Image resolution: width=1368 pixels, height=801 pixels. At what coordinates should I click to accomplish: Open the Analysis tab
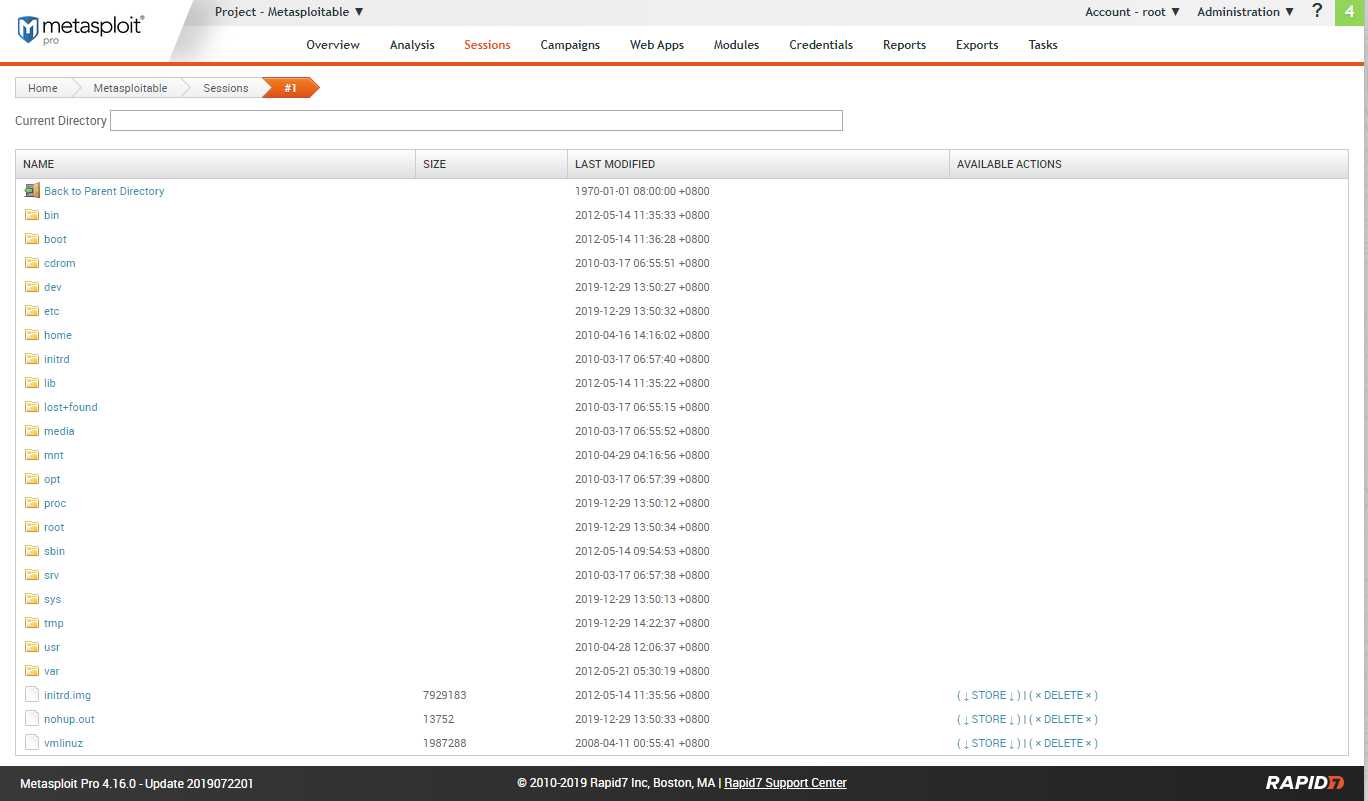click(x=412, y=45)
